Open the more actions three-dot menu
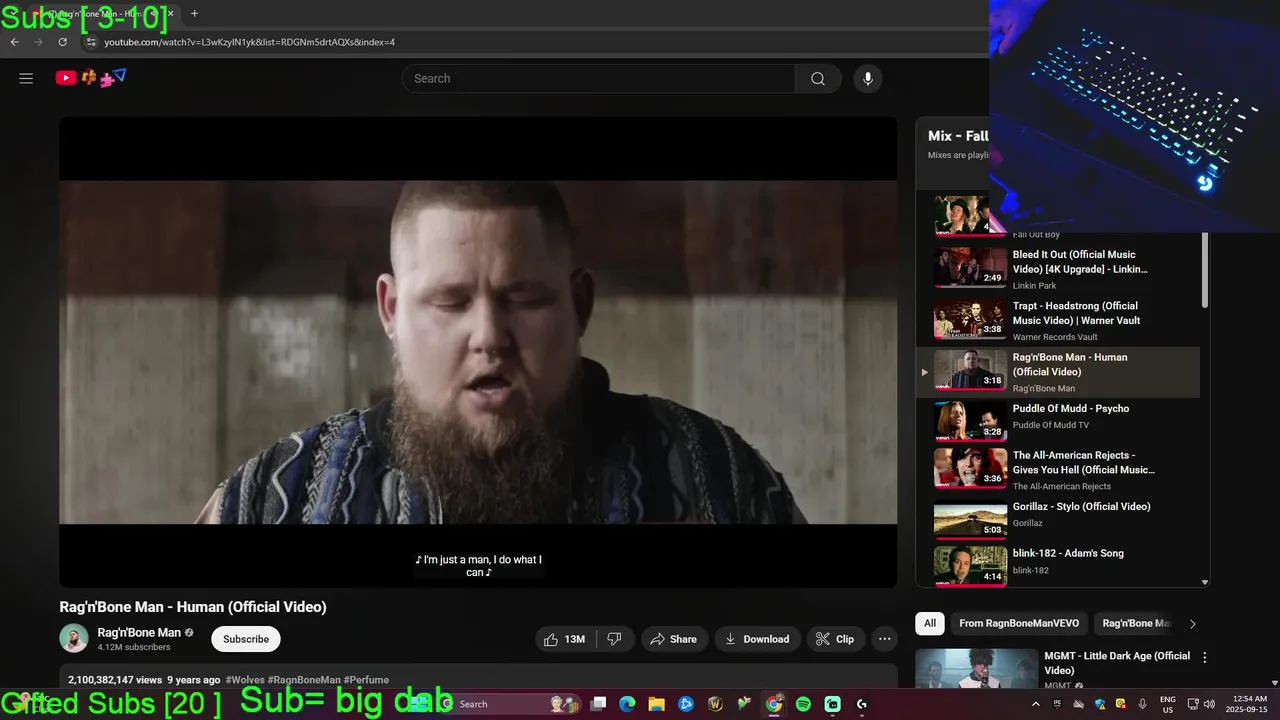 tap(884, 639)
